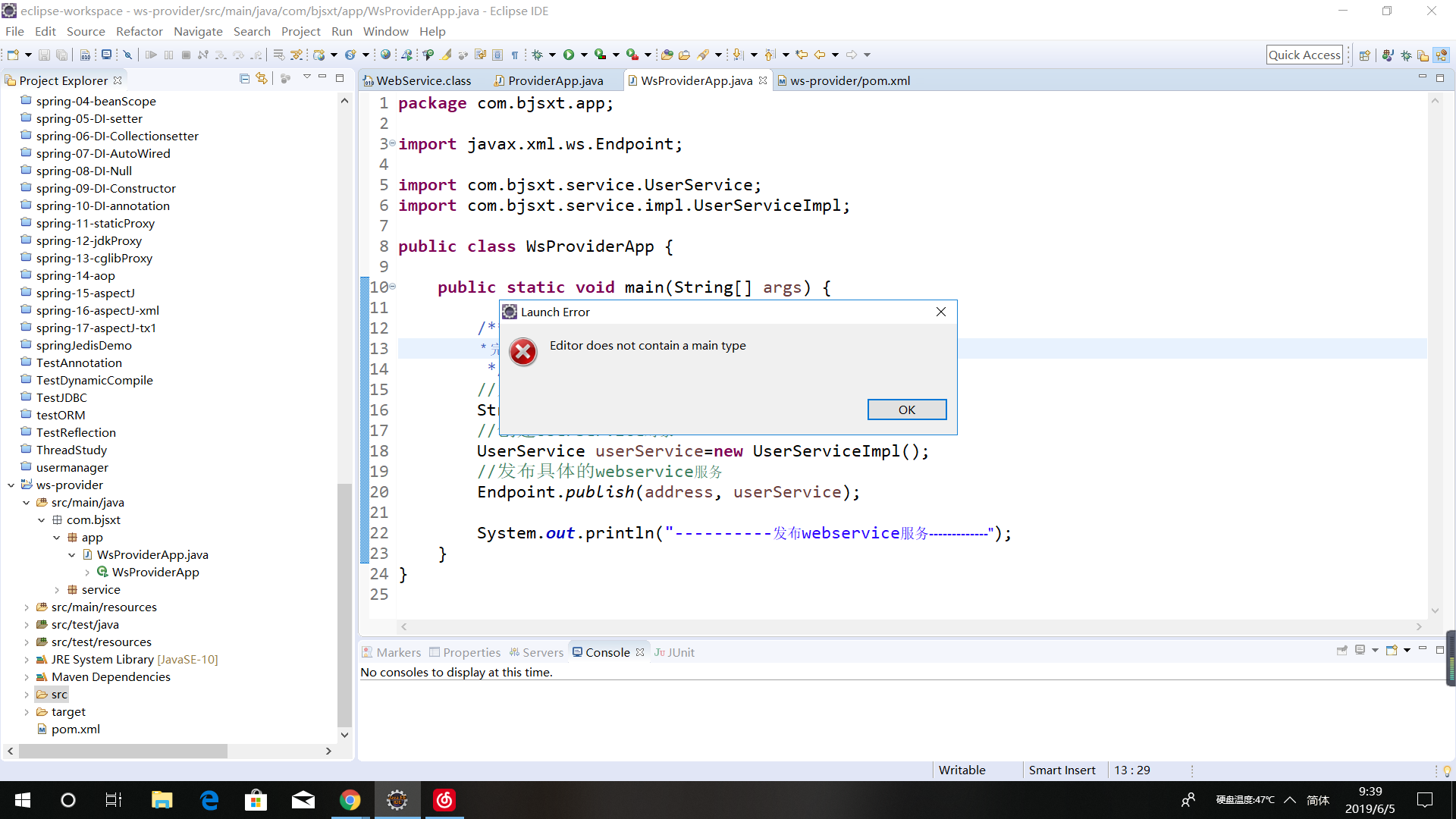The height and width of the screenshot is (819, 1456).
Task: Click the Terminate debug icon
Action: [186, 55]
